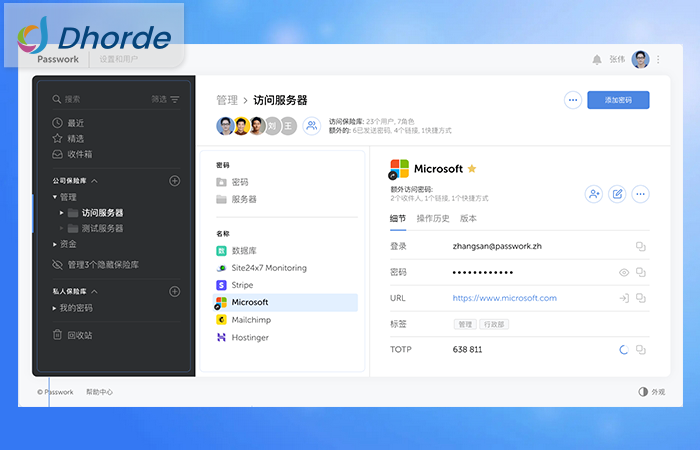Add a vault with 私人保险库 plus icon
The image size is (700, 450).
click(175, 292)
